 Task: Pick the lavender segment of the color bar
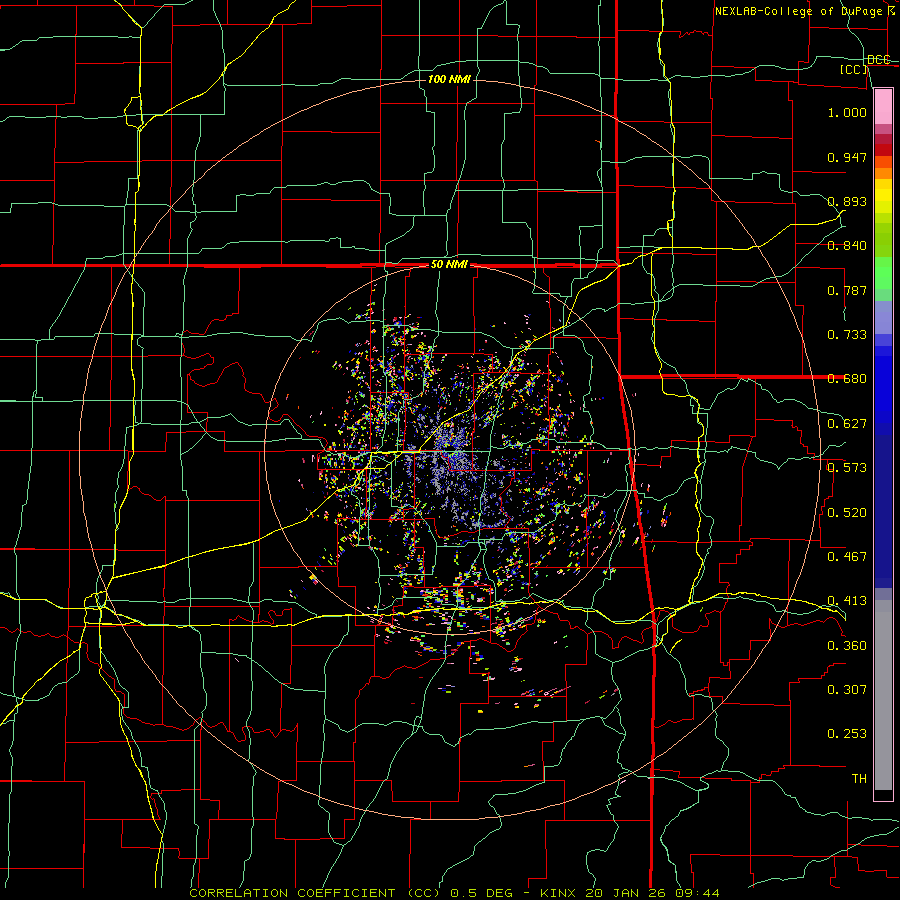[883, 317]
